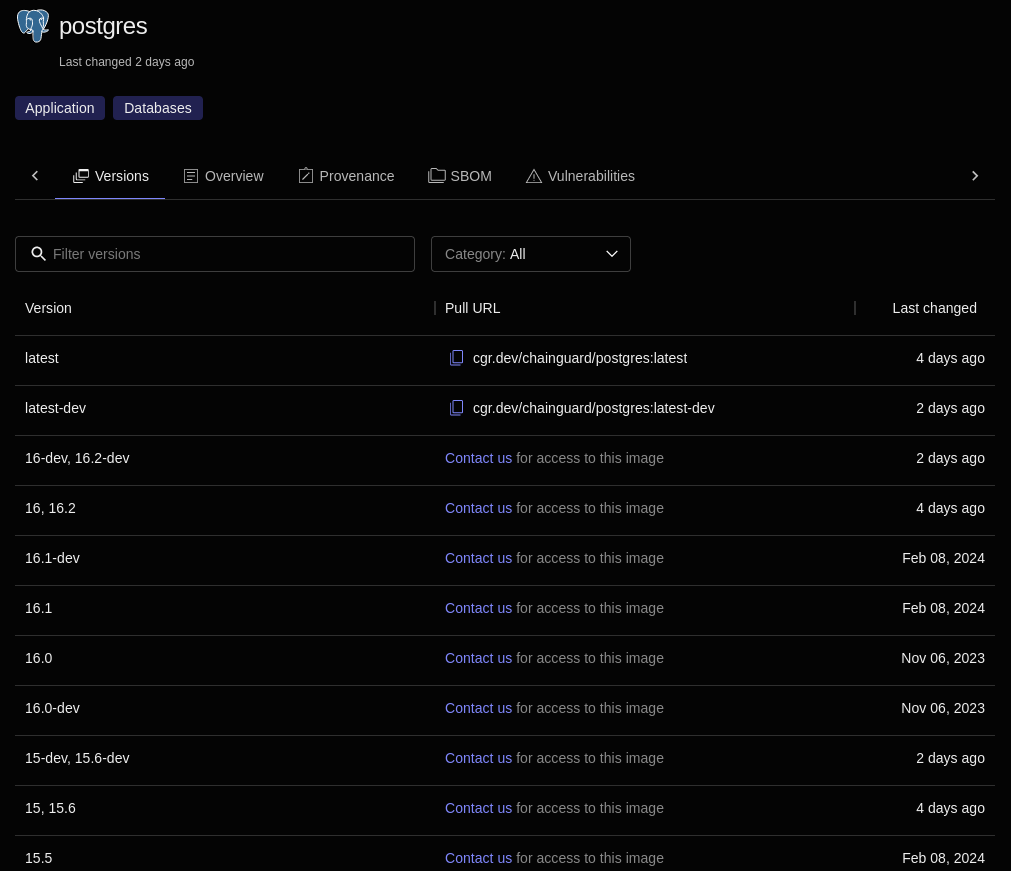Image resolution: width=1011 pixels, height=871 pixels.
Task: Click the Versions layers icon
Action: (81, 175)
